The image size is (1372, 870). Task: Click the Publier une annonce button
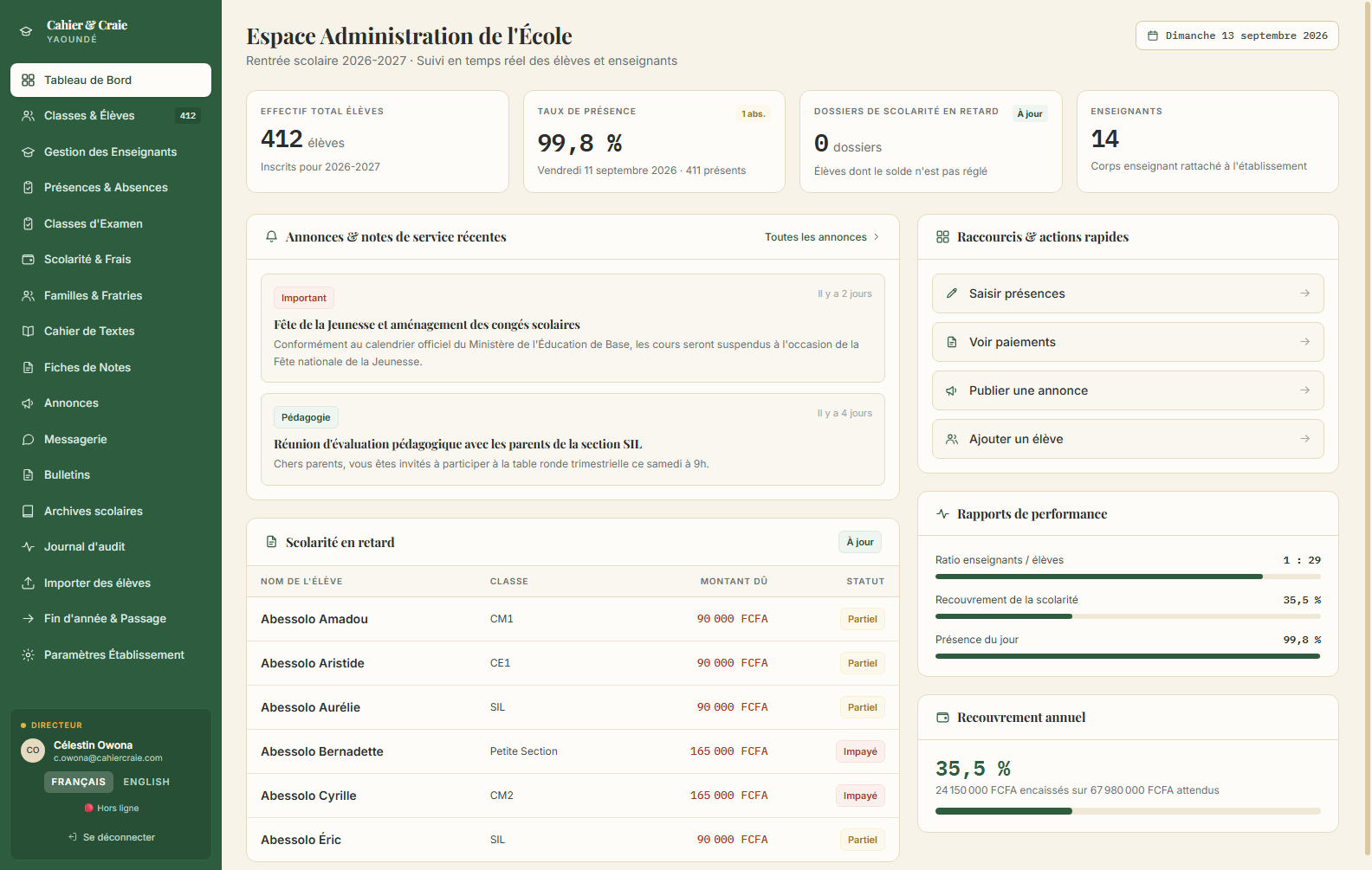click(1128, 390)
